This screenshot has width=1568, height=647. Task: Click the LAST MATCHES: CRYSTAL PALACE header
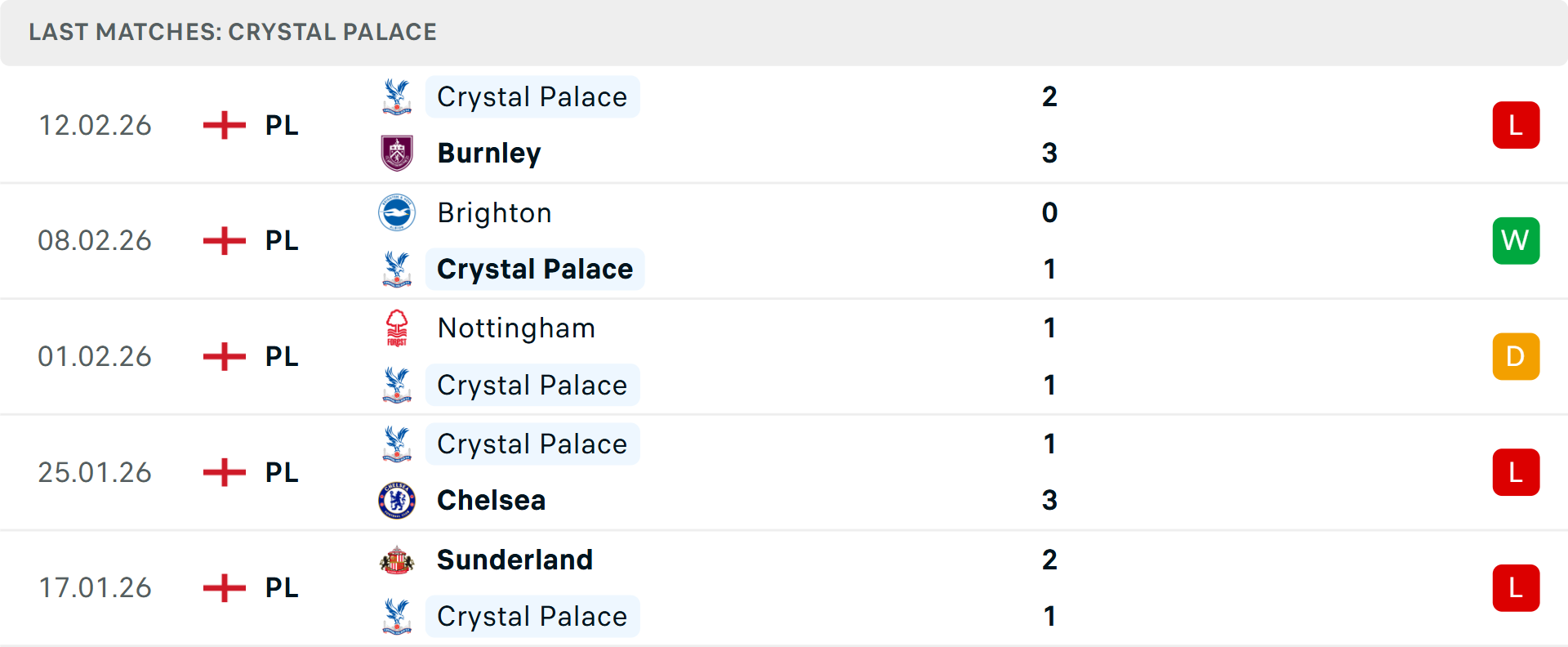coord(233,32)
